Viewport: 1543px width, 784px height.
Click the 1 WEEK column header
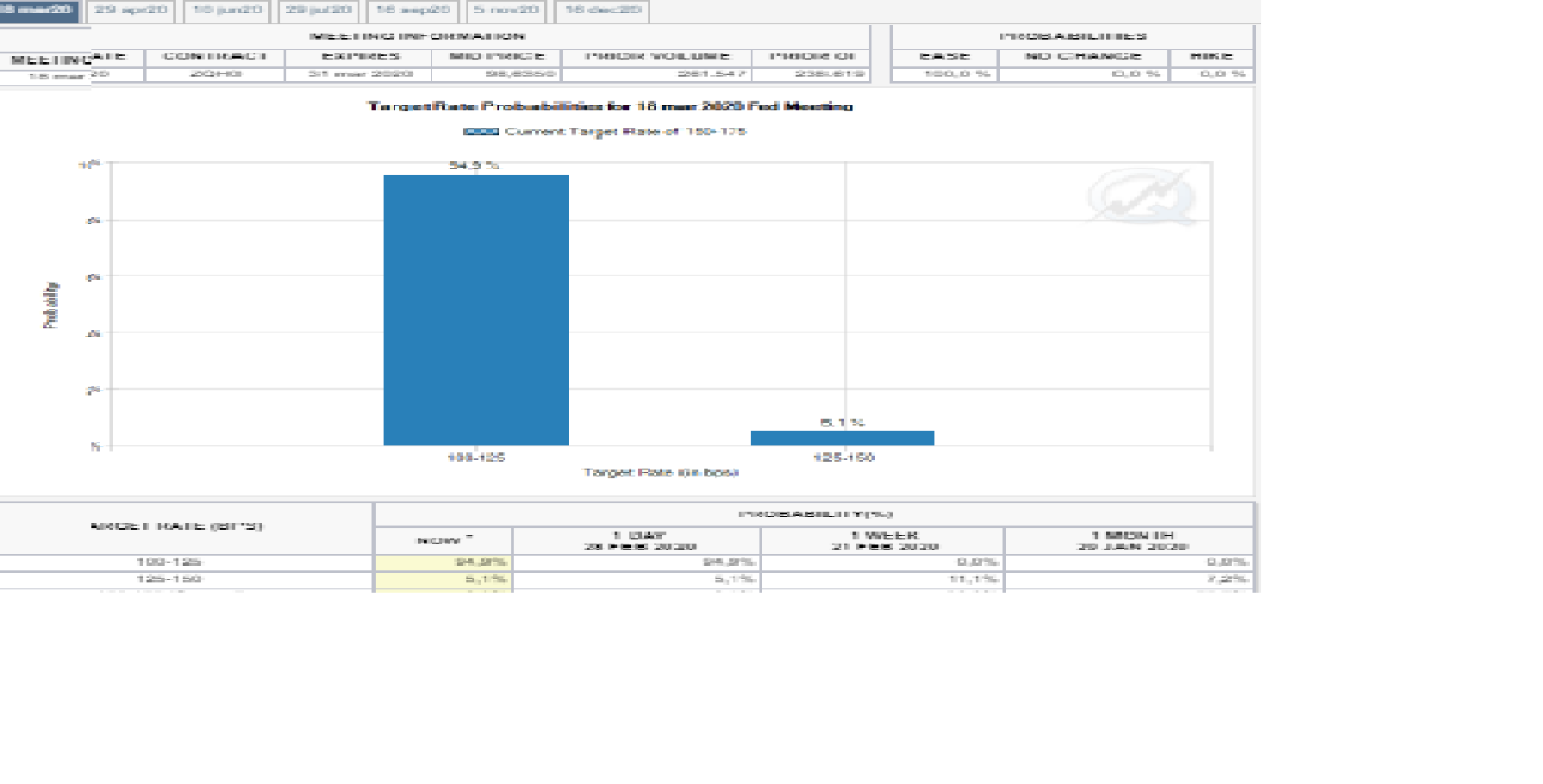[883, 540]
